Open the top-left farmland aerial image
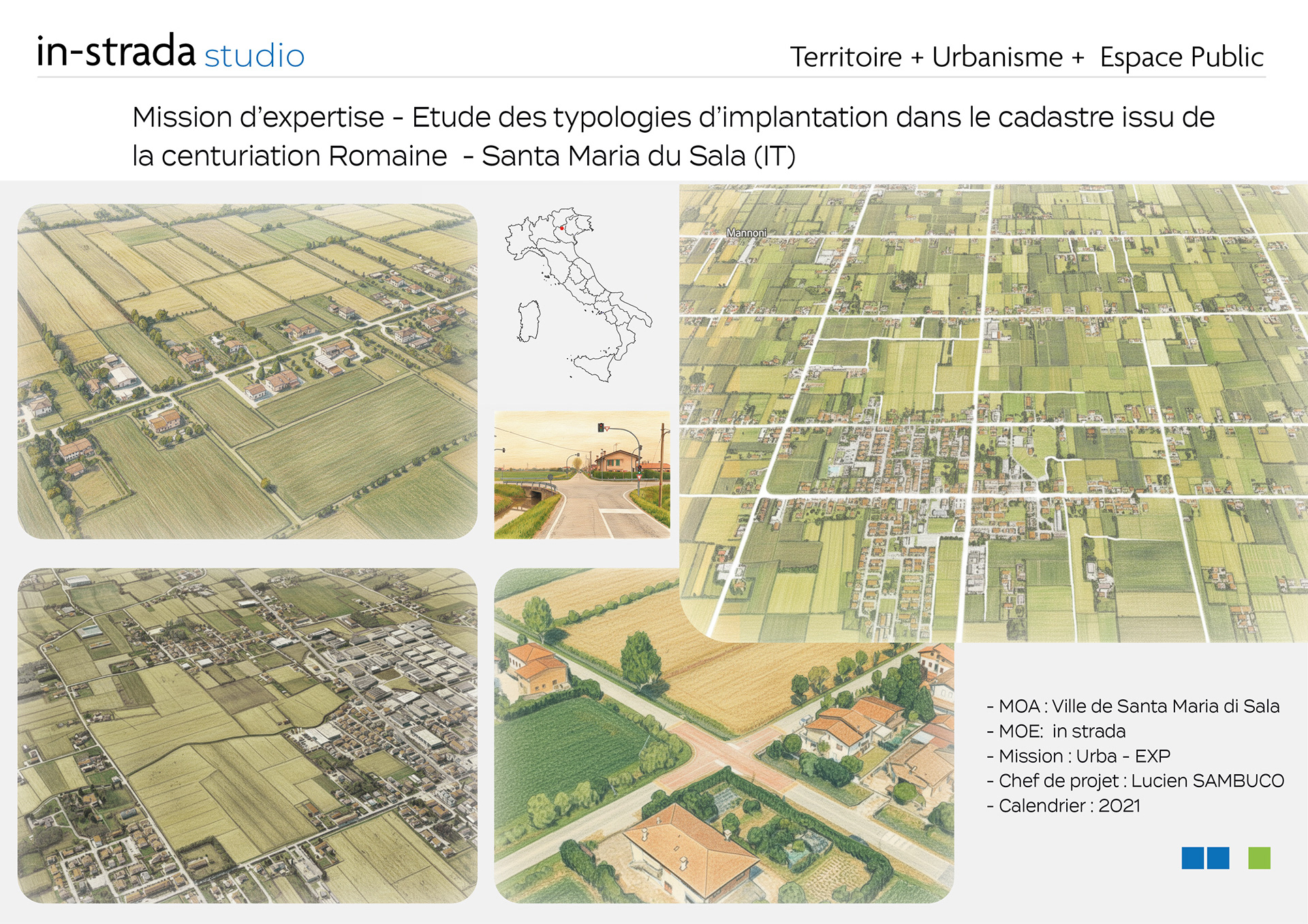Viewport: 1308px width, 924px height. tap(247, 371)
